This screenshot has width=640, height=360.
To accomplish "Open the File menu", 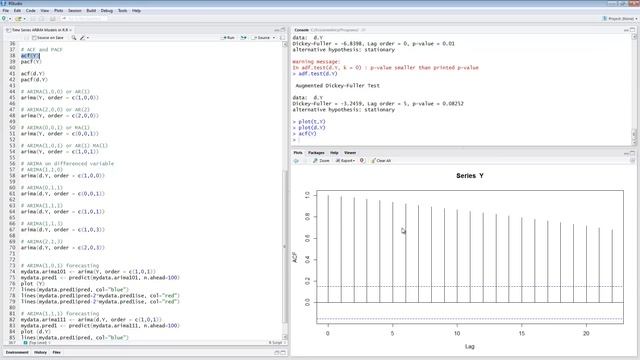I will point(6,11).
